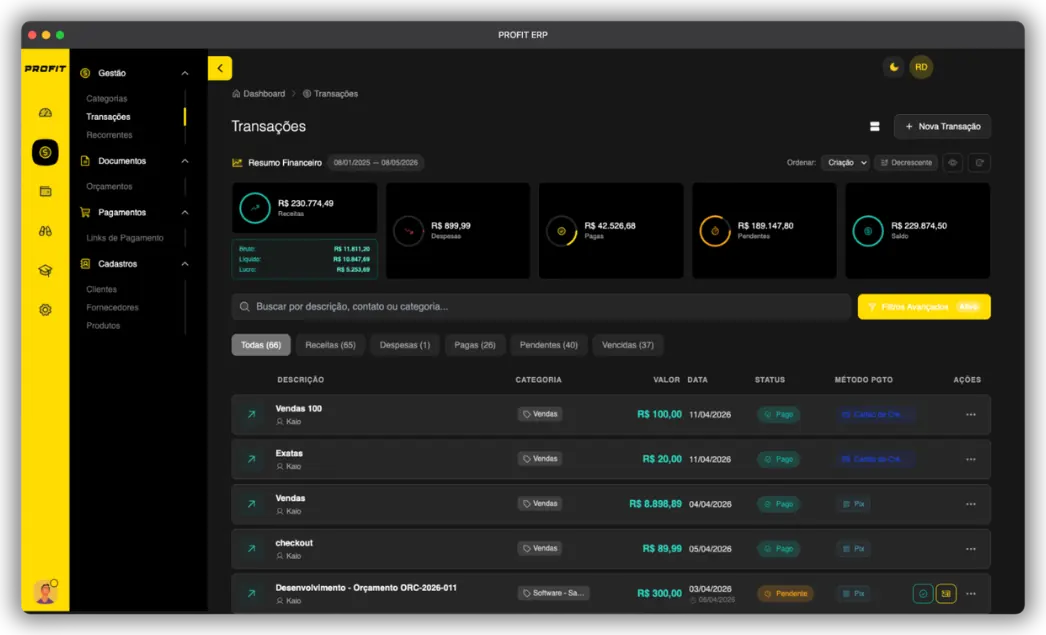The width and height of the screenshot is (1046, 635).
Task: Click income arrow icon of checkout row
Action: click(x=251, y=548)
